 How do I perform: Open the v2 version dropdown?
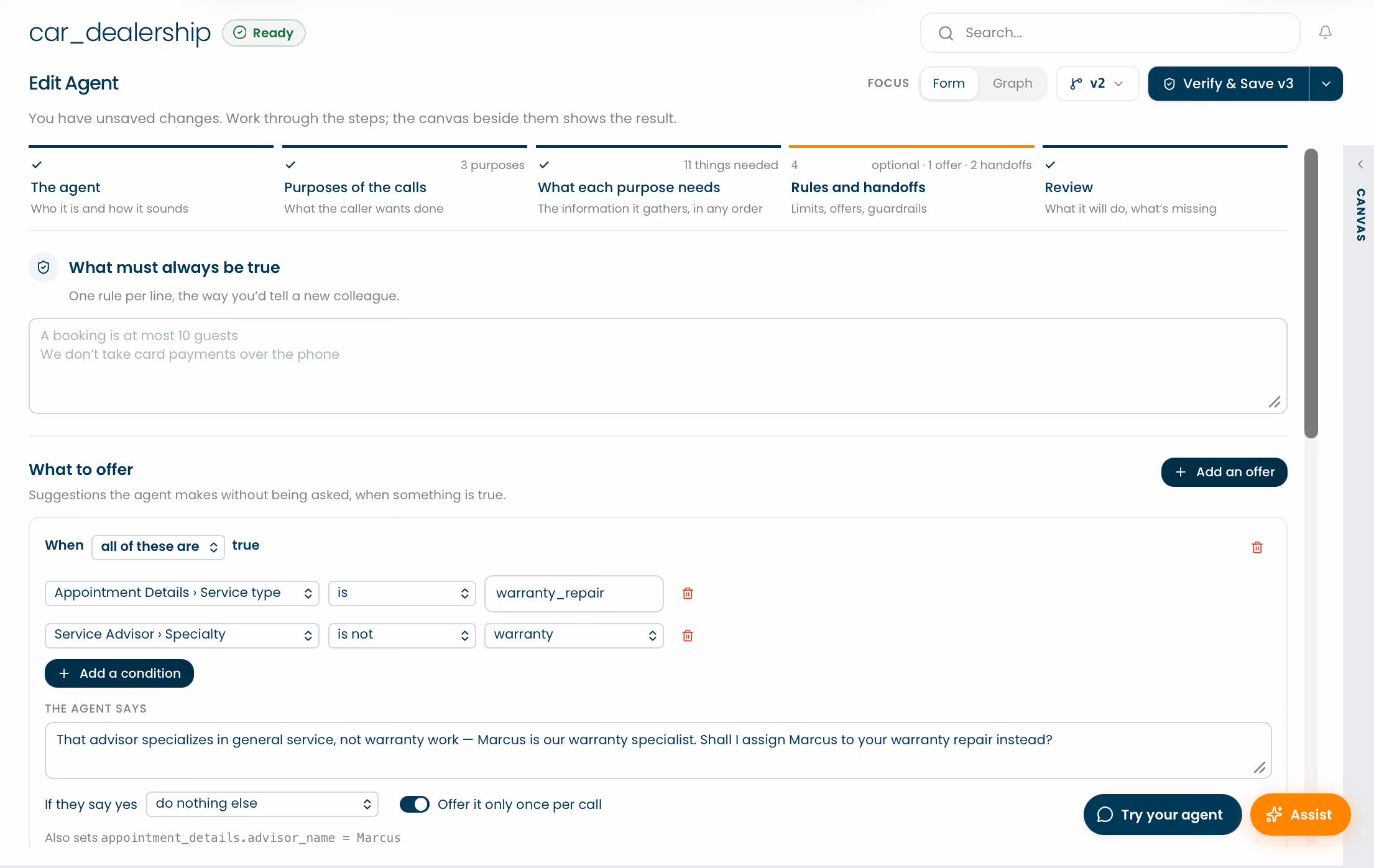tap(1097, 83)
